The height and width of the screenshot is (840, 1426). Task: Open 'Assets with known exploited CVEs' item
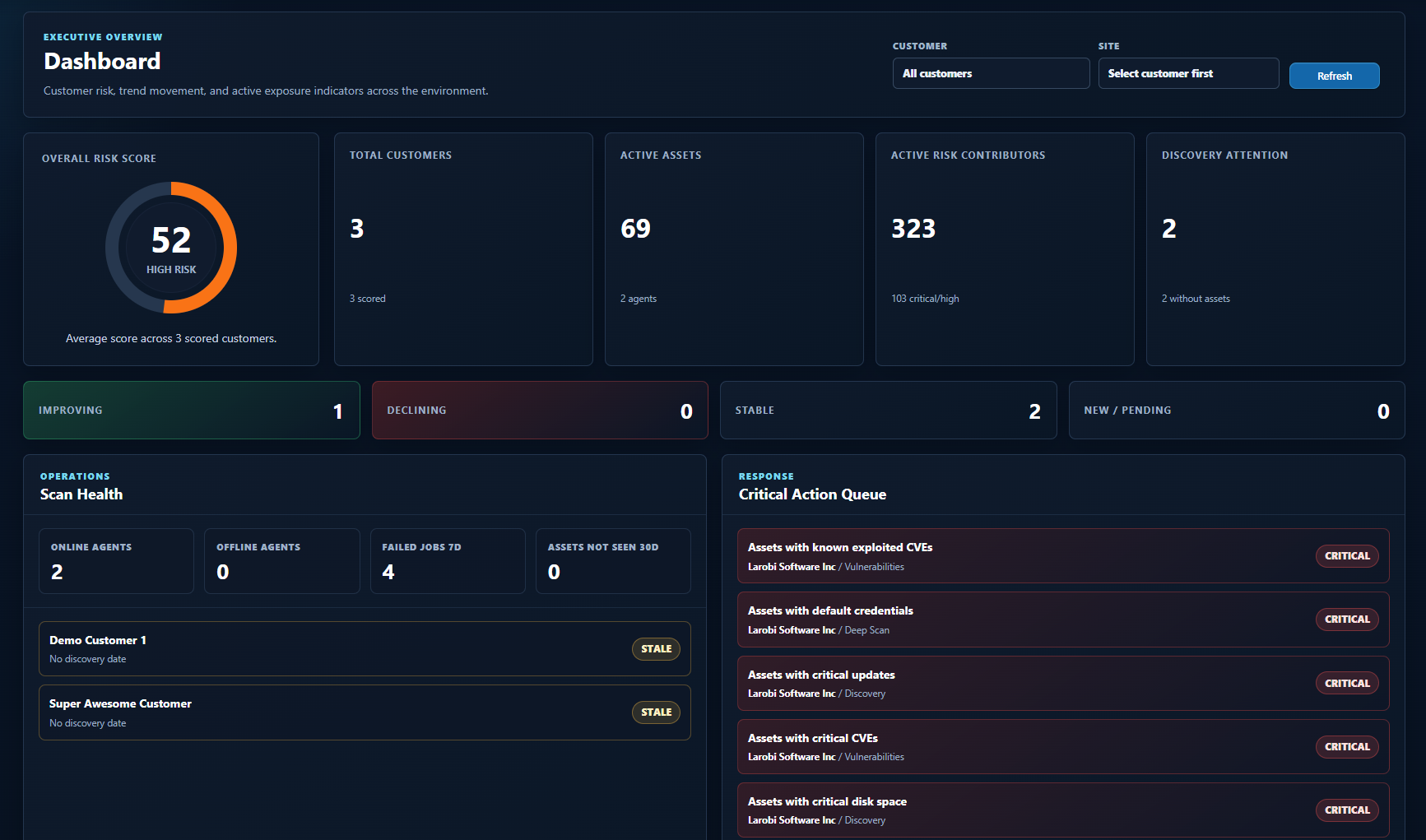pyautogui.click(x=1063, y=556)
